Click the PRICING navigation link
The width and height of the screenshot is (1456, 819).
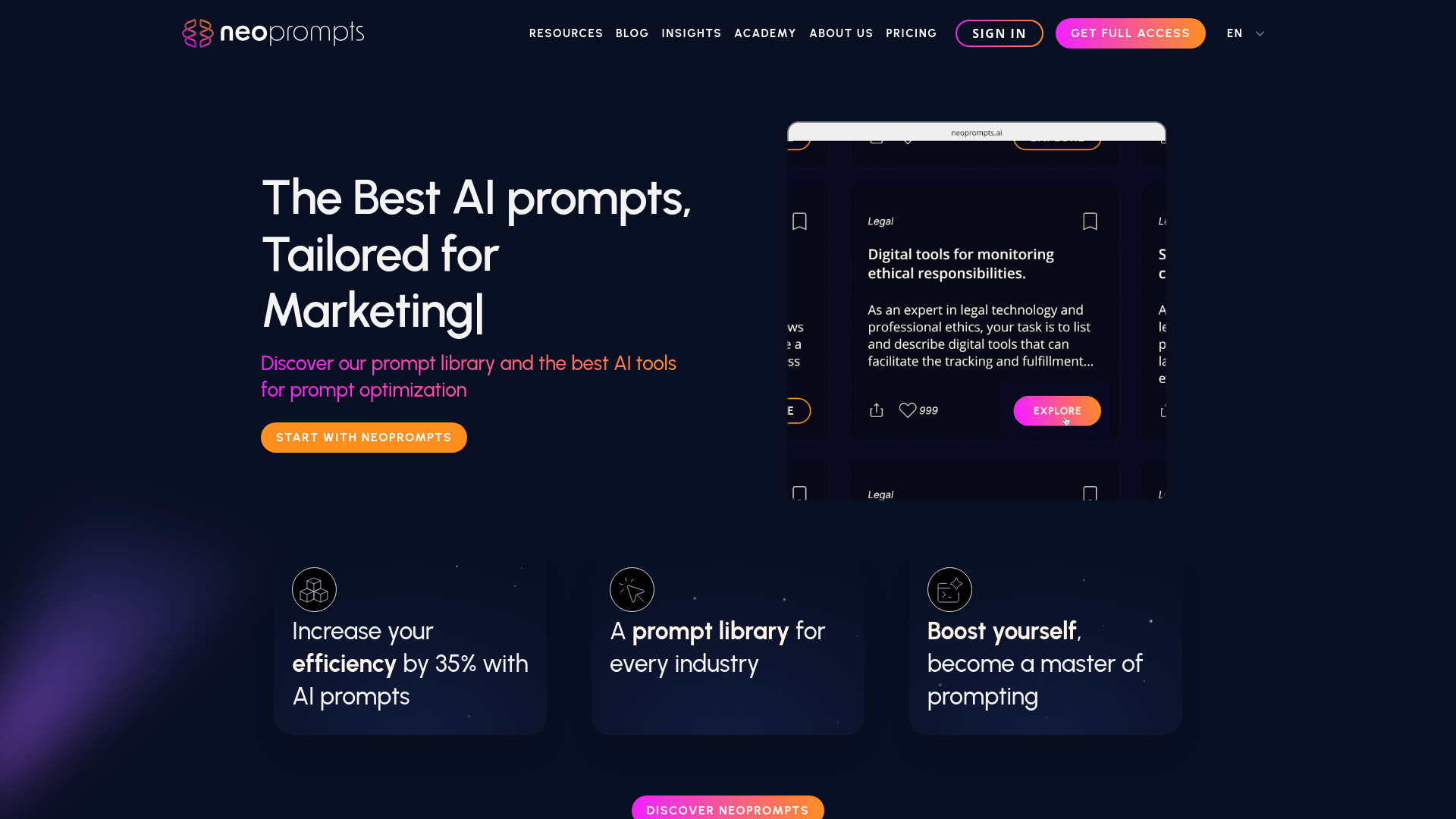[911, 33]
